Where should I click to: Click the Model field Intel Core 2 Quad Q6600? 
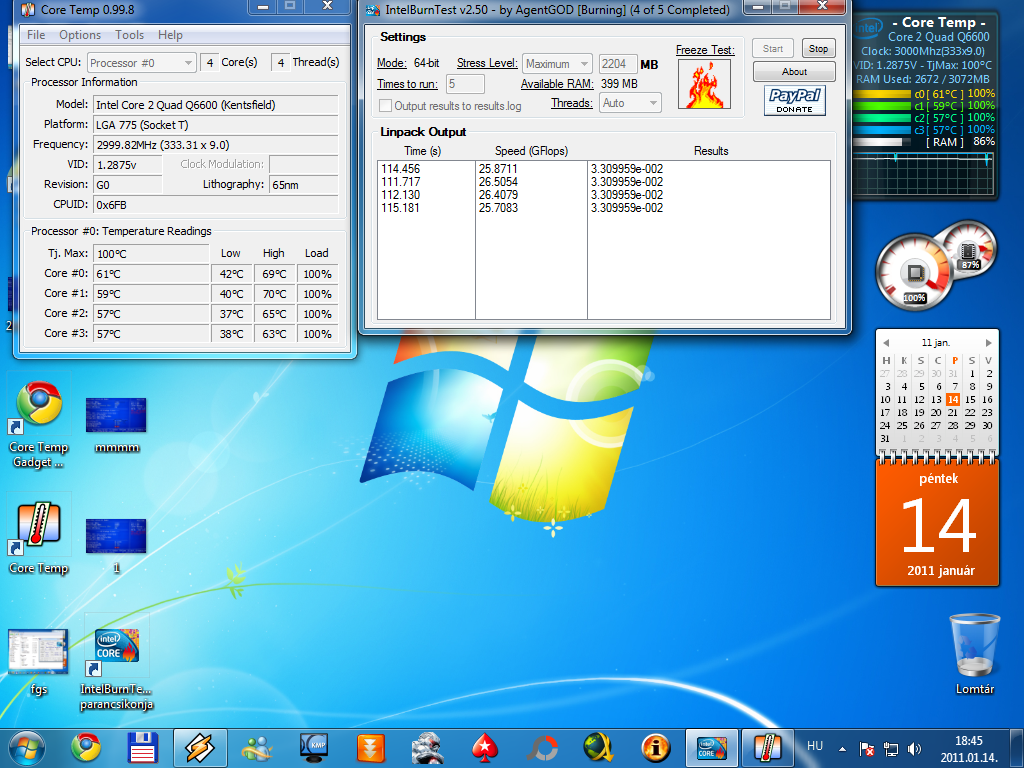tap(216, 104)
